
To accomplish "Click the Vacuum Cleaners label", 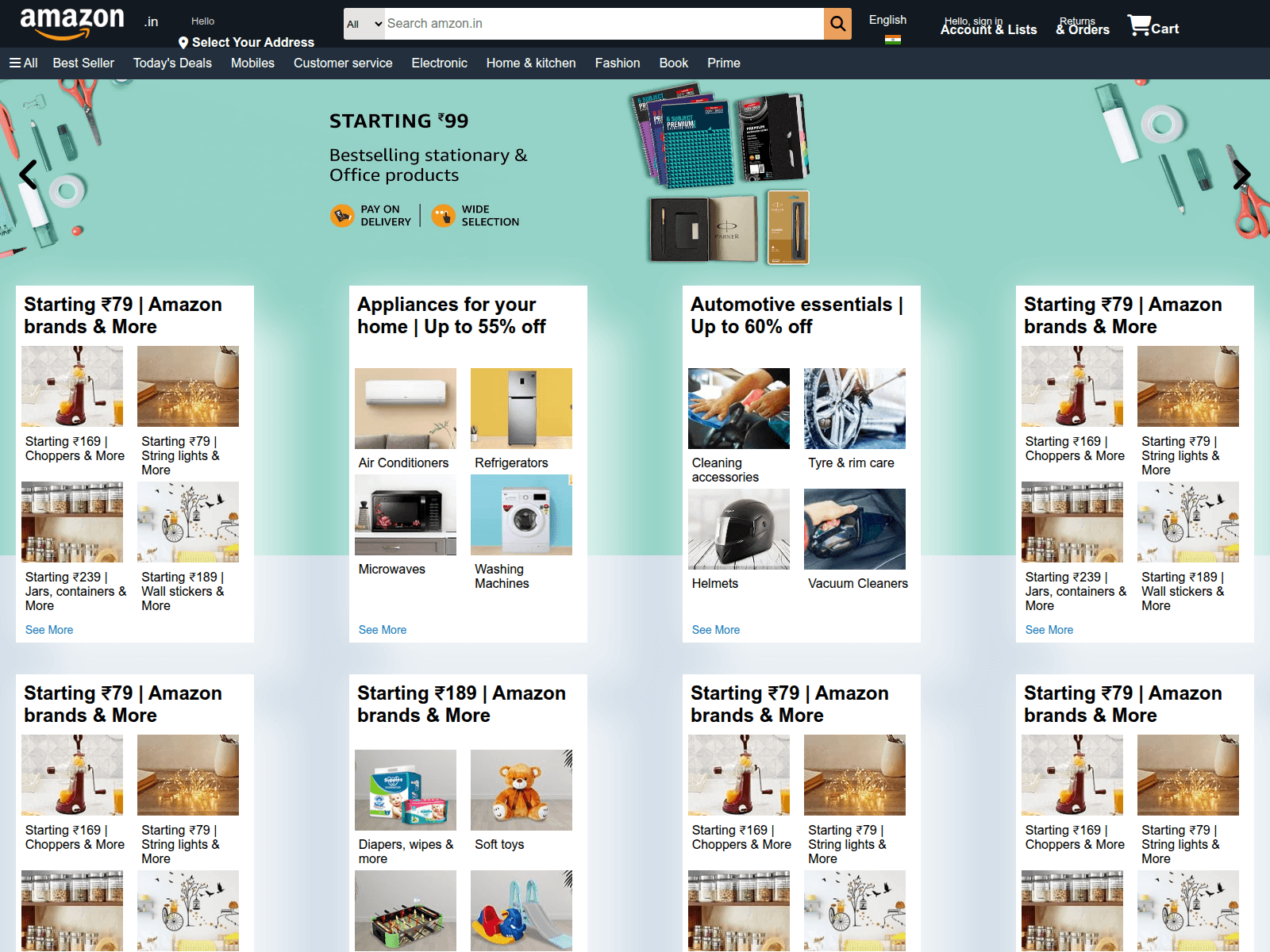I will tap(858, 583).
